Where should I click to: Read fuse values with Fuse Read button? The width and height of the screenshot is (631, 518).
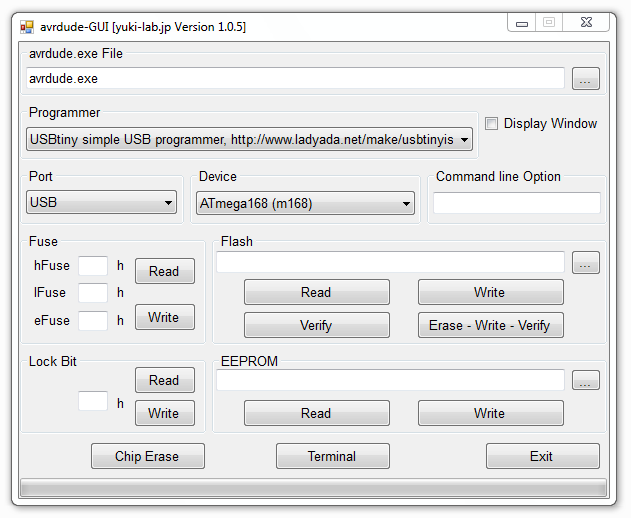[165, 271]
